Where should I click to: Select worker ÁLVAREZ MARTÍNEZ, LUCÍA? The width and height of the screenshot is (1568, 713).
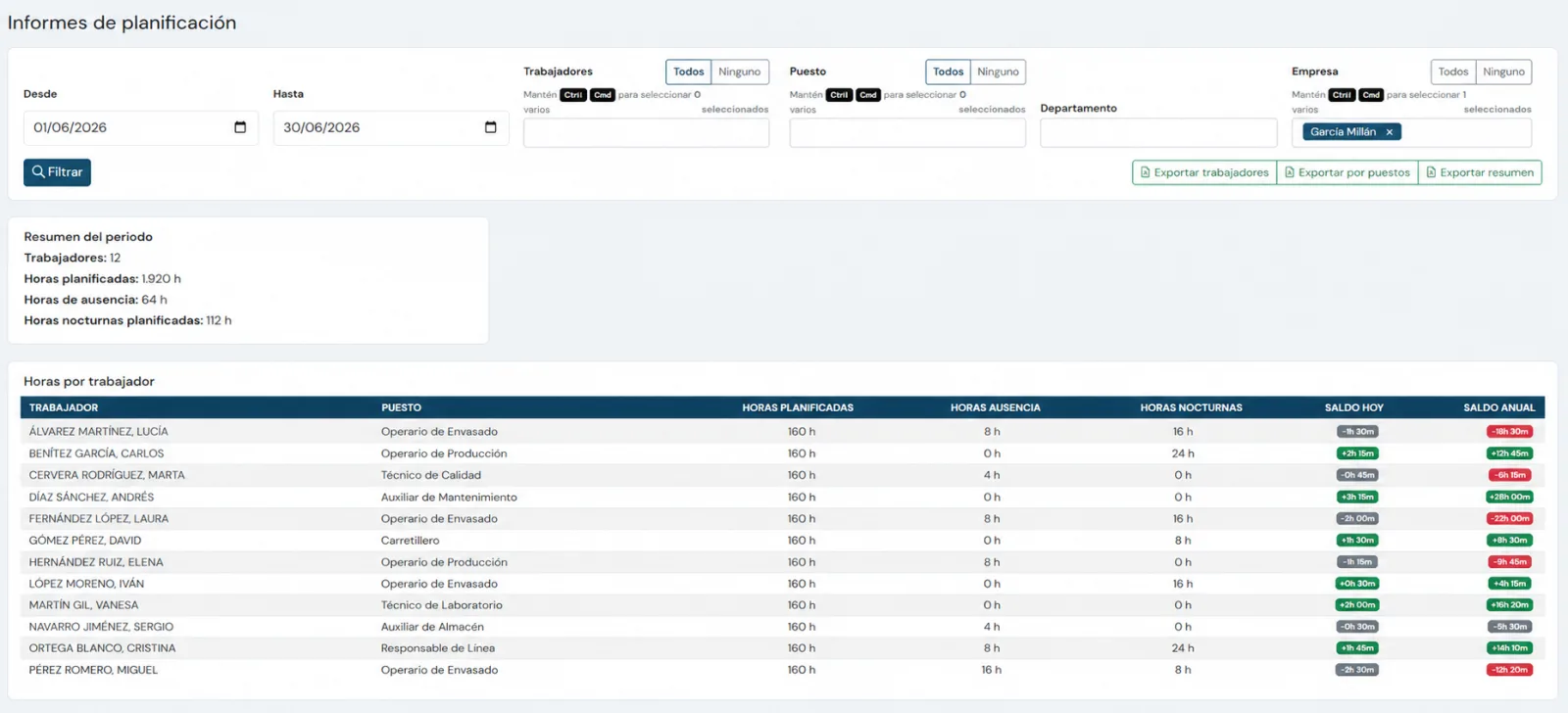click(98, 432)
